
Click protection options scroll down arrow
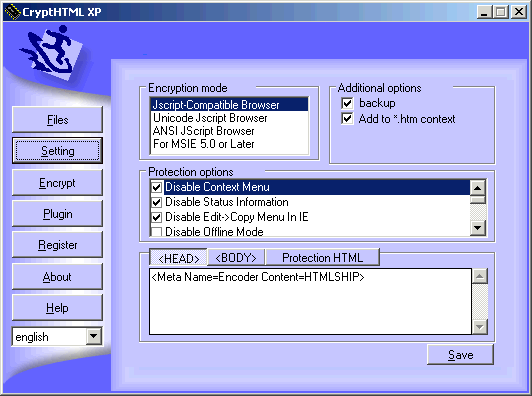click(477, 228)
